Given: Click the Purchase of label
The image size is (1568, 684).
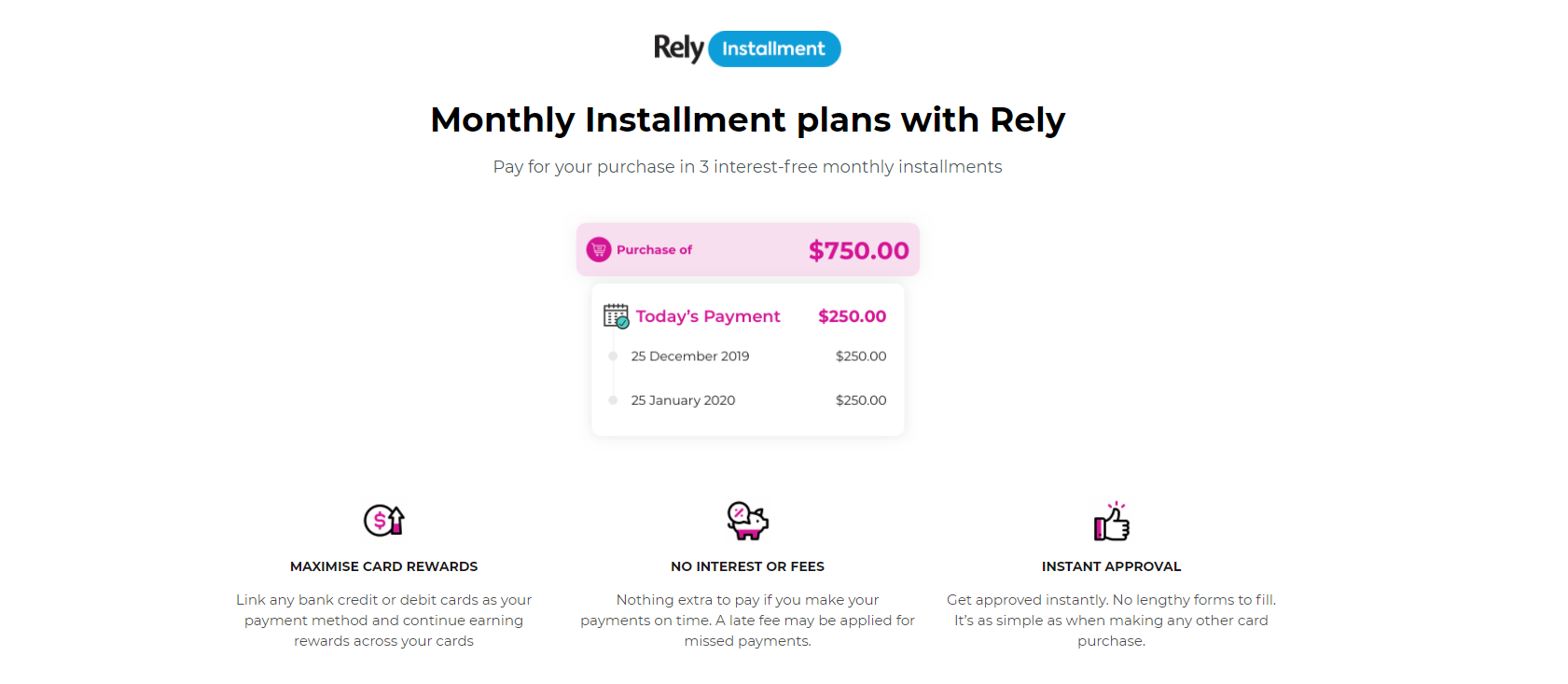Looking at the screenshot, I should point(654,250).
